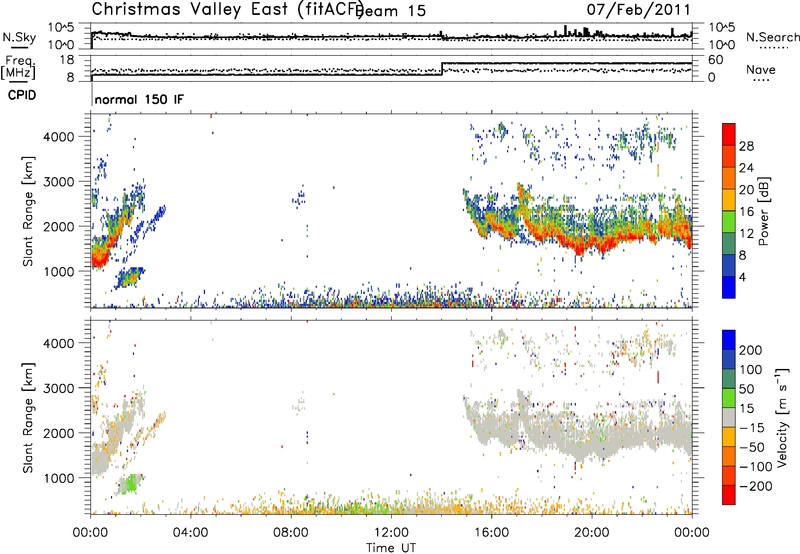The height and width of the screenshot is (554, 800).
Task: Click the velocity panel's 'Slant Range [km]' label
Action: click(28, 417)
